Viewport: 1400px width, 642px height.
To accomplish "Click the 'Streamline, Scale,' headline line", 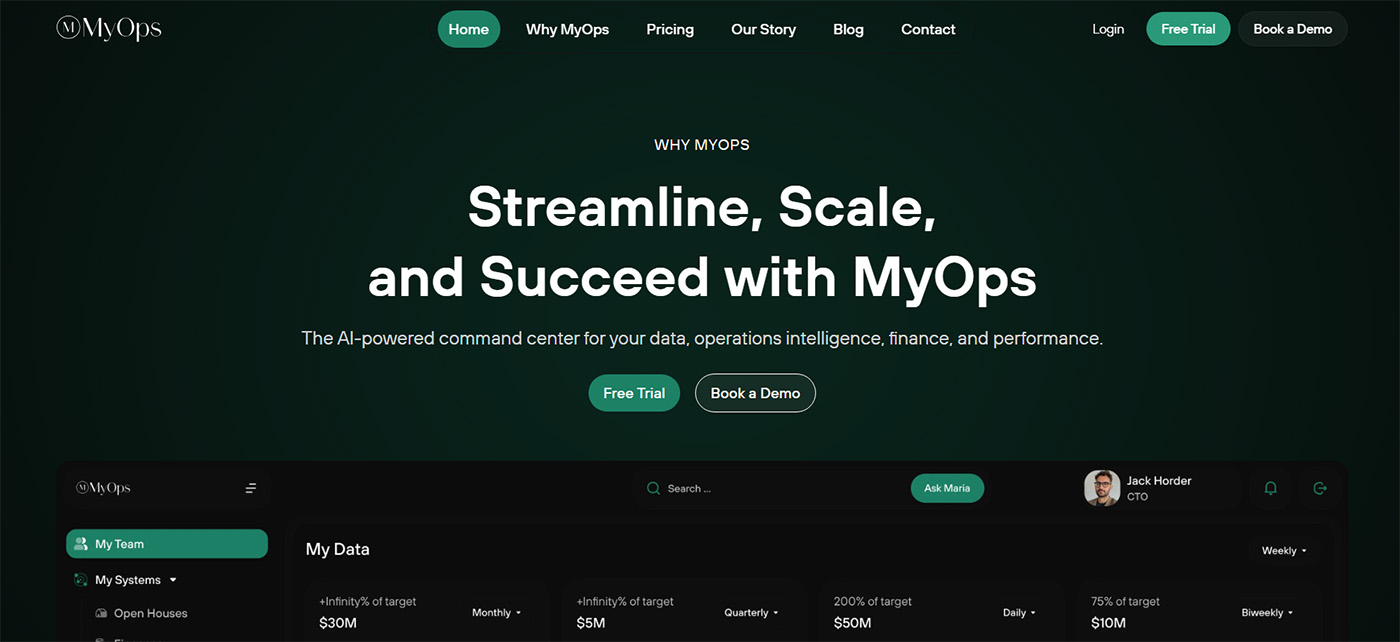I will pos(702,207).
